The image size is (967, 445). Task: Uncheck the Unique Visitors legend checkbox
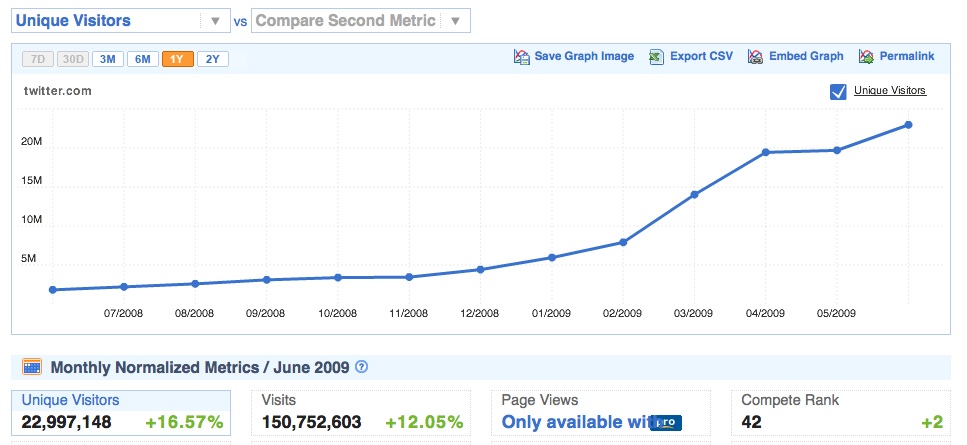(838, 91)
